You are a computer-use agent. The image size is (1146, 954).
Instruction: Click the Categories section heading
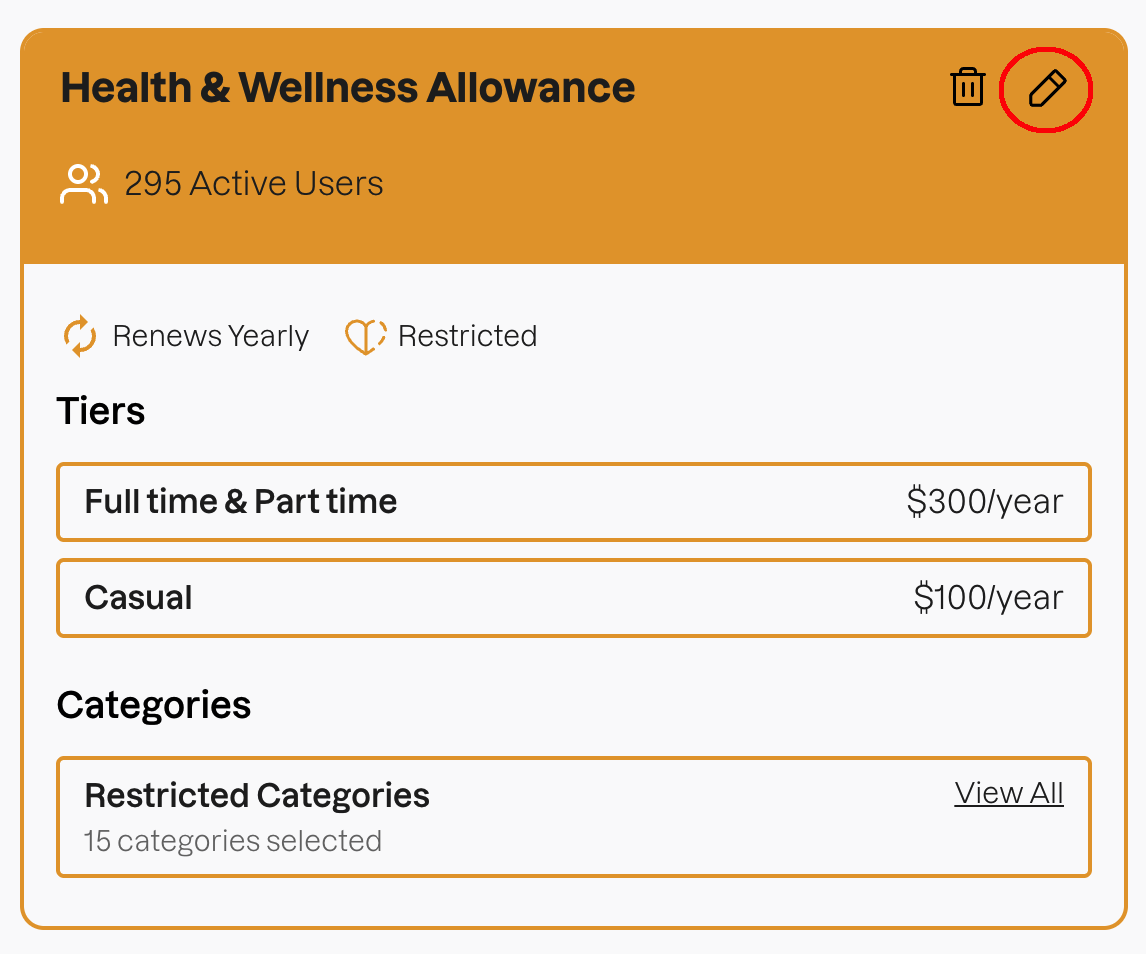pos(154,705)
